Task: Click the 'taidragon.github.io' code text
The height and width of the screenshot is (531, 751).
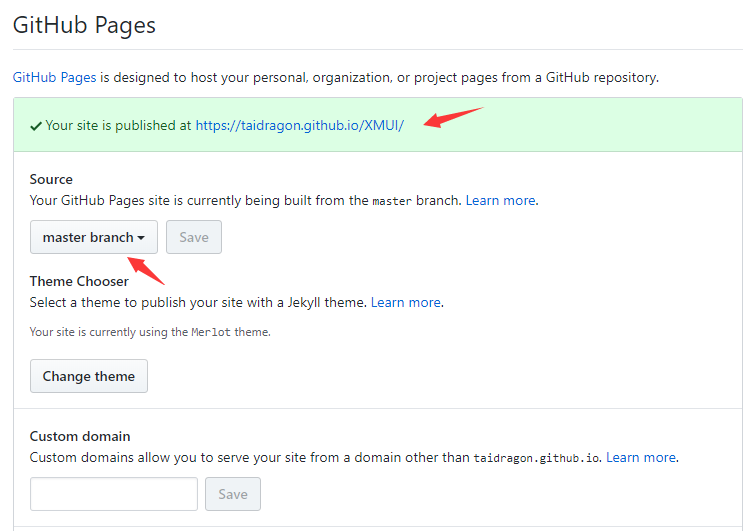Action: click(x=536, y=458)
